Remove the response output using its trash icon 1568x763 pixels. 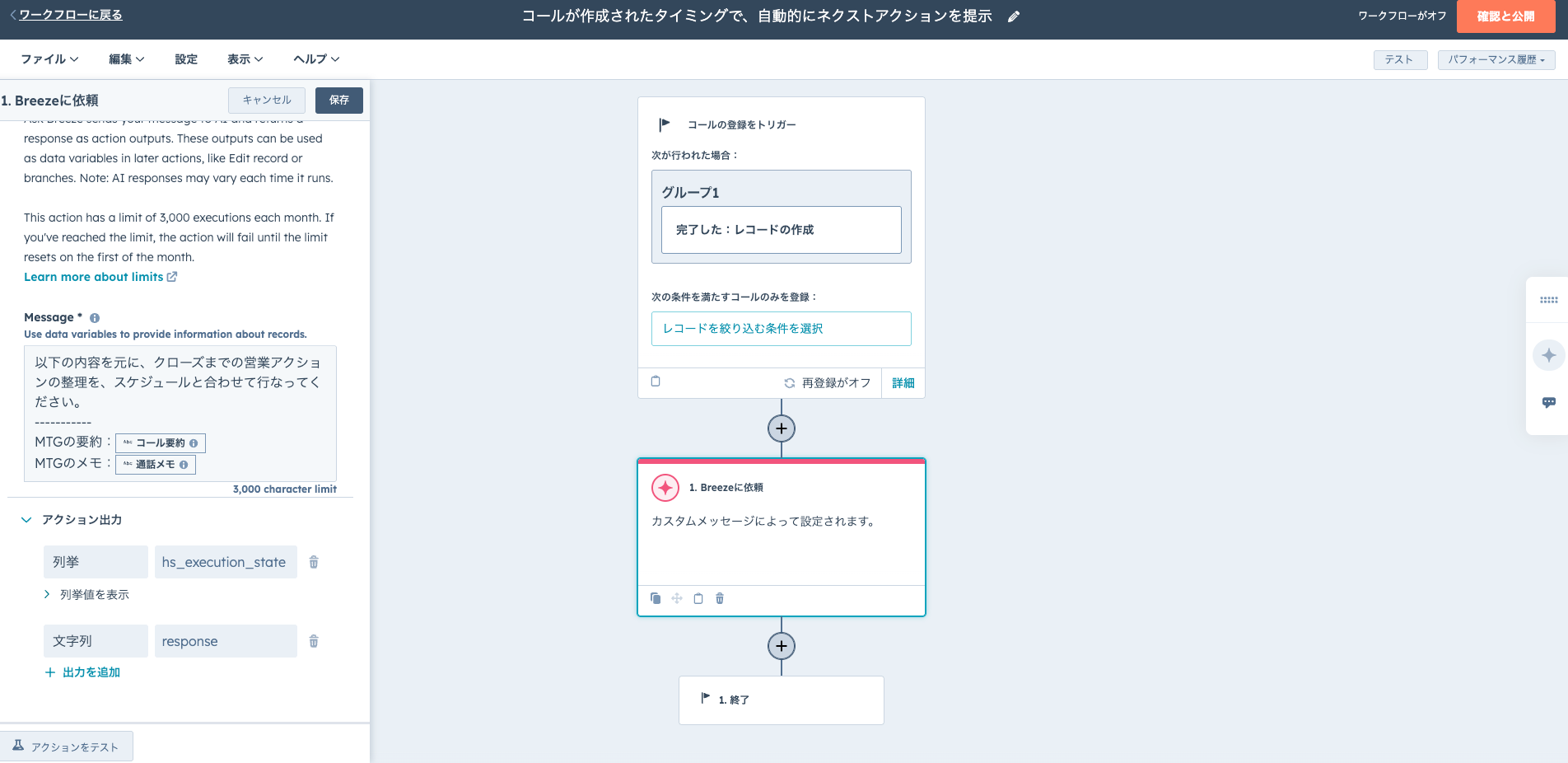pyautogui.click(x=314, y=641)
